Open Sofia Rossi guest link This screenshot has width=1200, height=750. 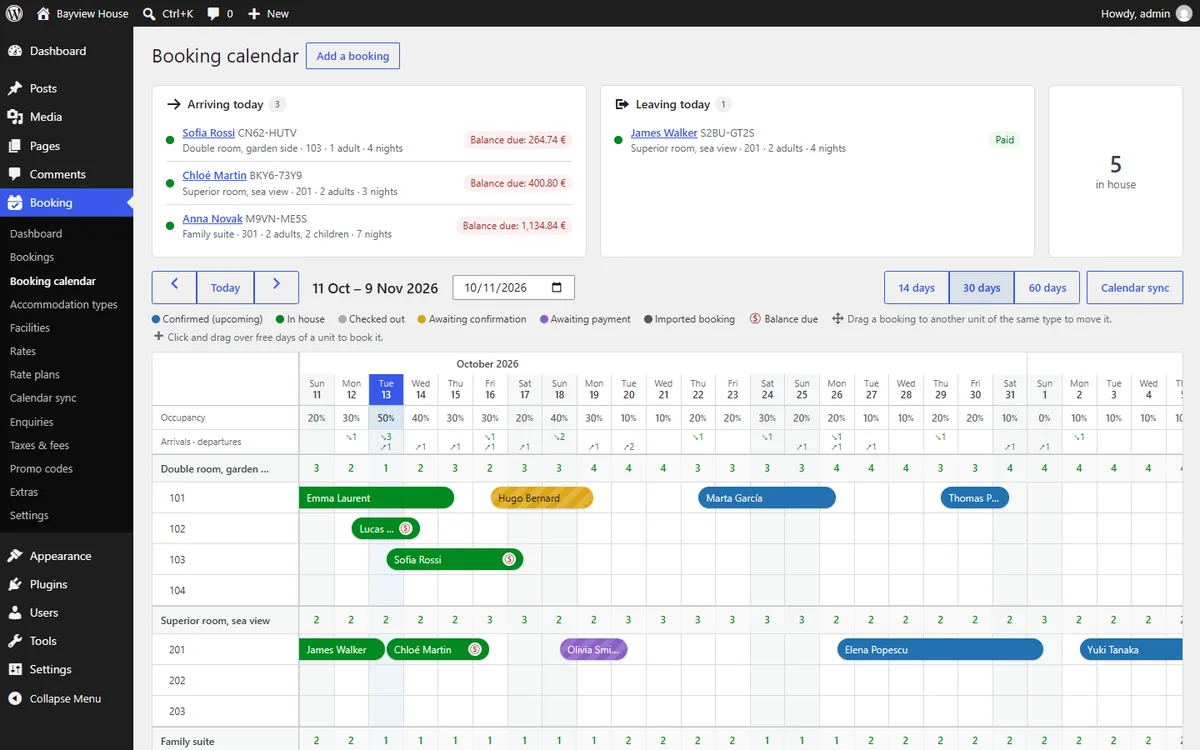[x=209, y=133]
